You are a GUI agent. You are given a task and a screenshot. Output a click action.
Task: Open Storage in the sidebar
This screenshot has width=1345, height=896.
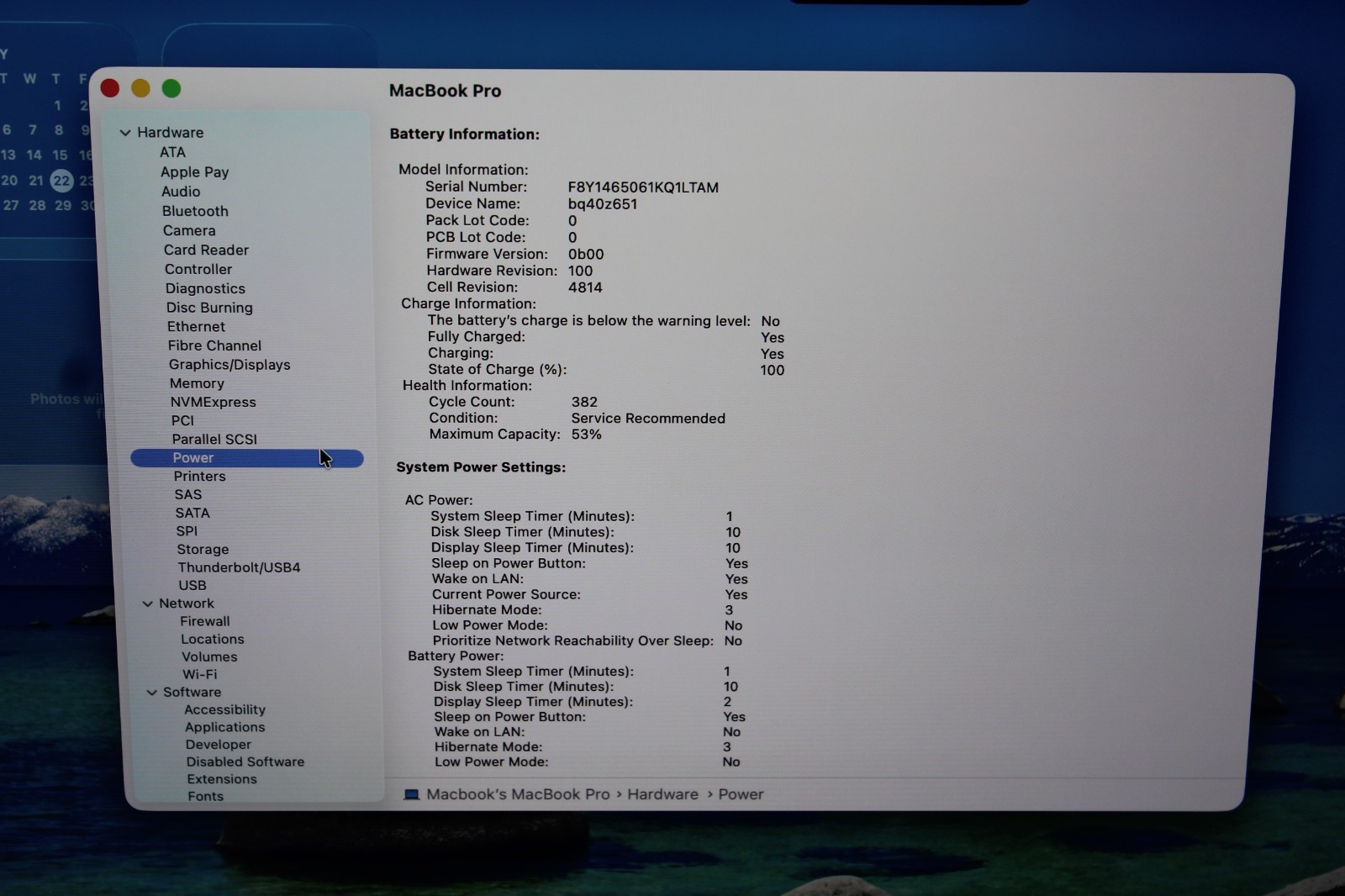coord(203,549)
